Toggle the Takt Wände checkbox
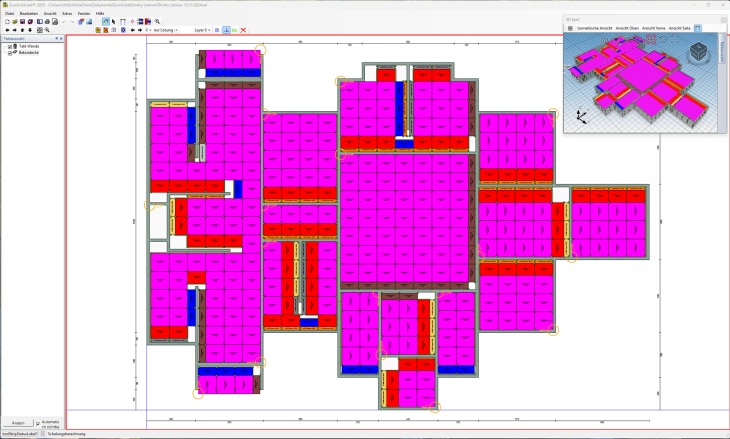The height and width of the screenshot is (439, 730). click(10, 46)
